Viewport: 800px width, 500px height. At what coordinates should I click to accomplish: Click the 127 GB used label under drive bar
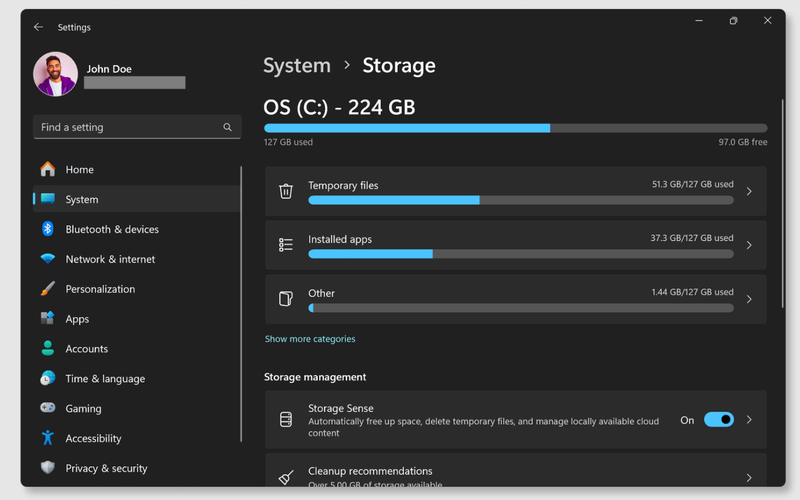coord(288,142)
